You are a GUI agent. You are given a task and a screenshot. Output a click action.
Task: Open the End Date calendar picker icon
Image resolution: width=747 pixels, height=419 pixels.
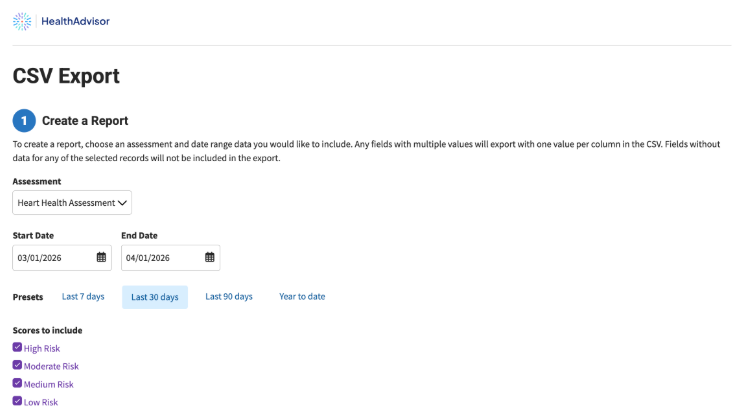[210, 258]
